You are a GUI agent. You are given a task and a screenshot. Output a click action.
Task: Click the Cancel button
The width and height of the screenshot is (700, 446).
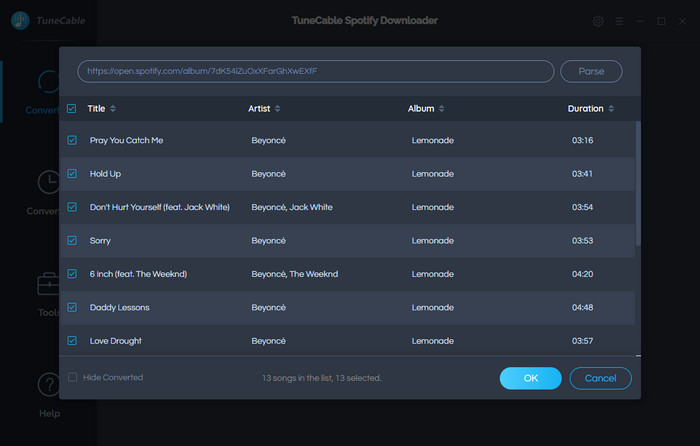(600, 378)
